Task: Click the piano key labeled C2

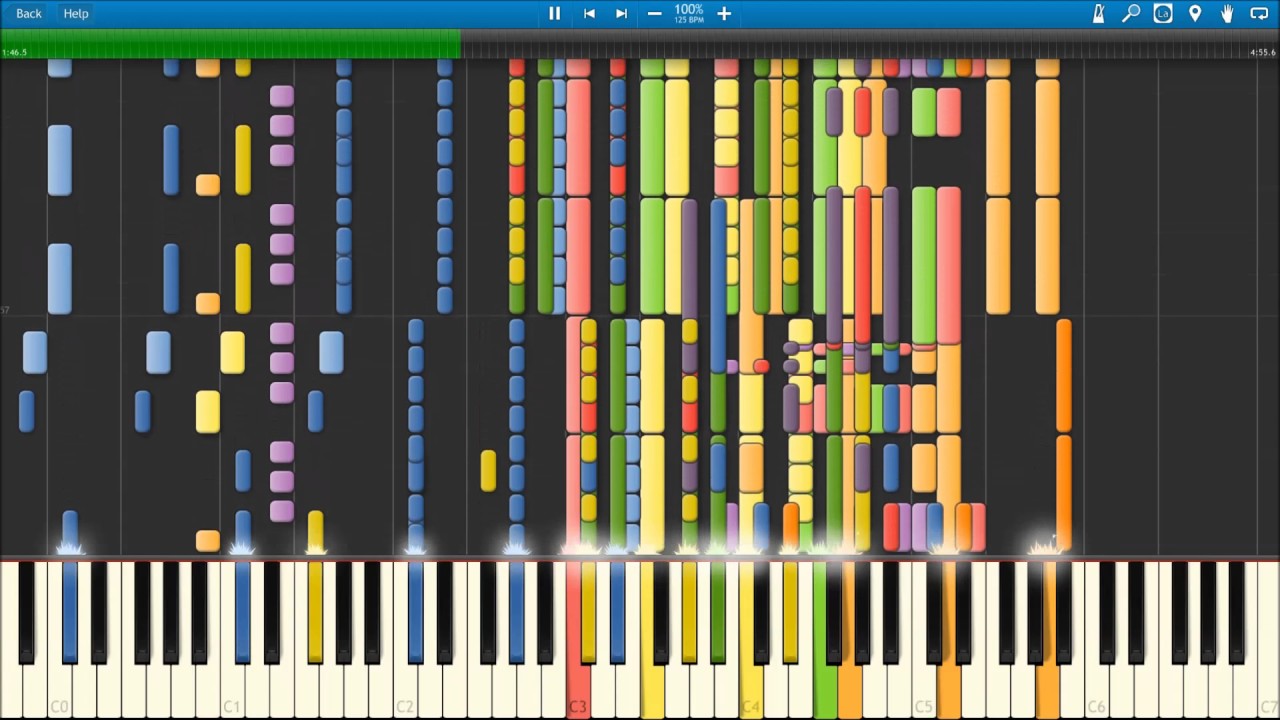Action: pos(404,640)
